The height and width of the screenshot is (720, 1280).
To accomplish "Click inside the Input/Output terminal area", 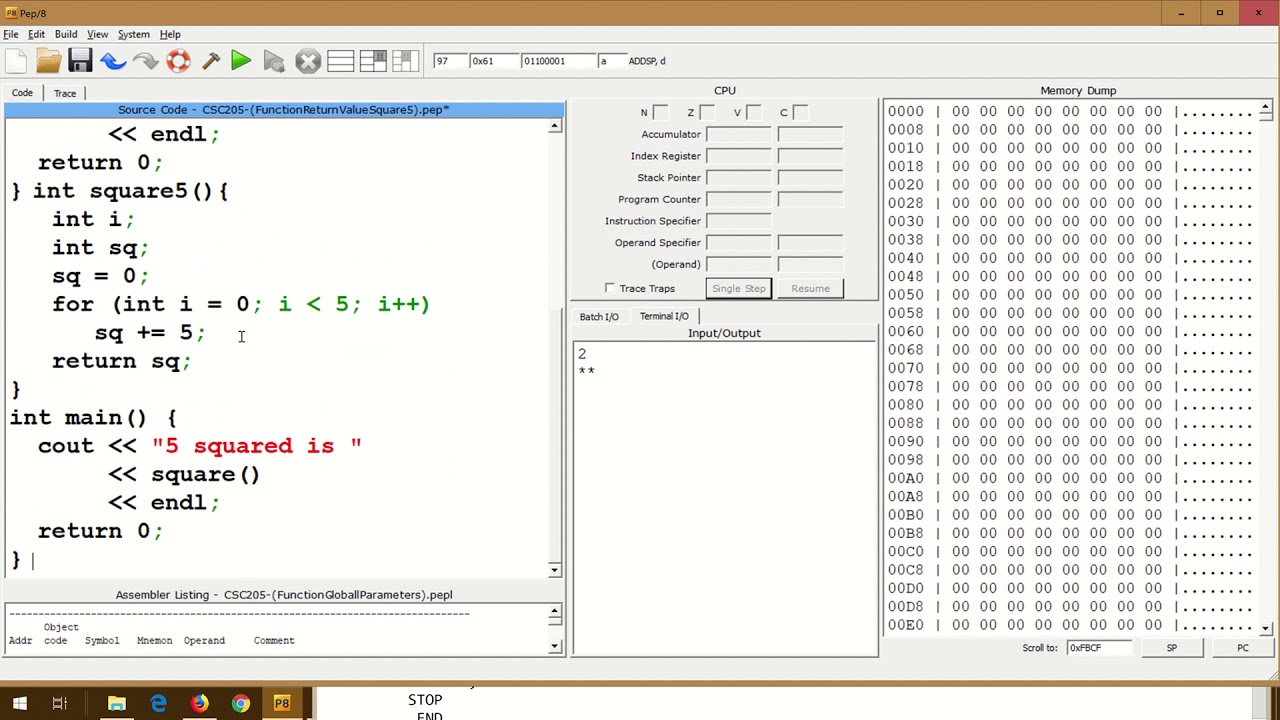I will [724, 498].
